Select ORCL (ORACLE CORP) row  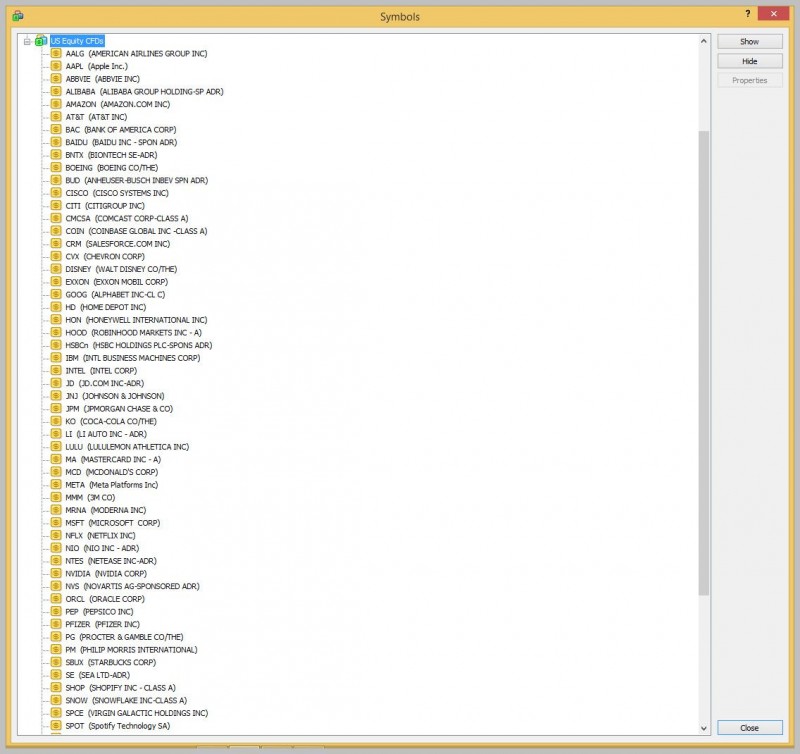tap(105, 599)
